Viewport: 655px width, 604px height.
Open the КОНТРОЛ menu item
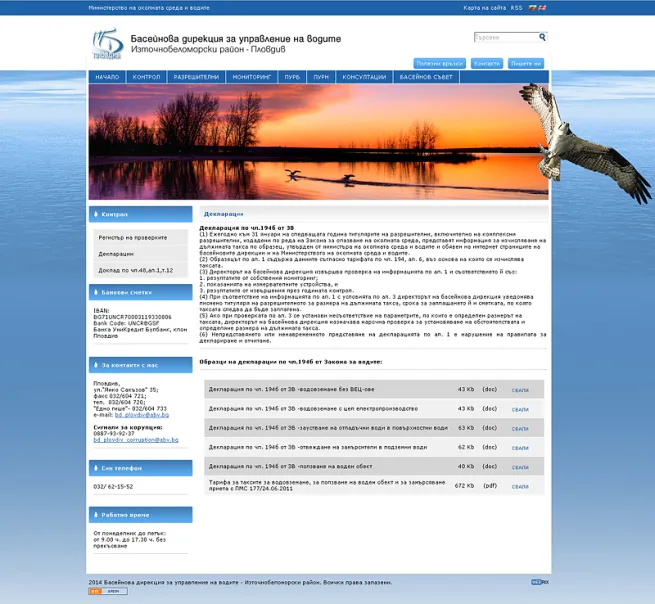tap(146, 77)
